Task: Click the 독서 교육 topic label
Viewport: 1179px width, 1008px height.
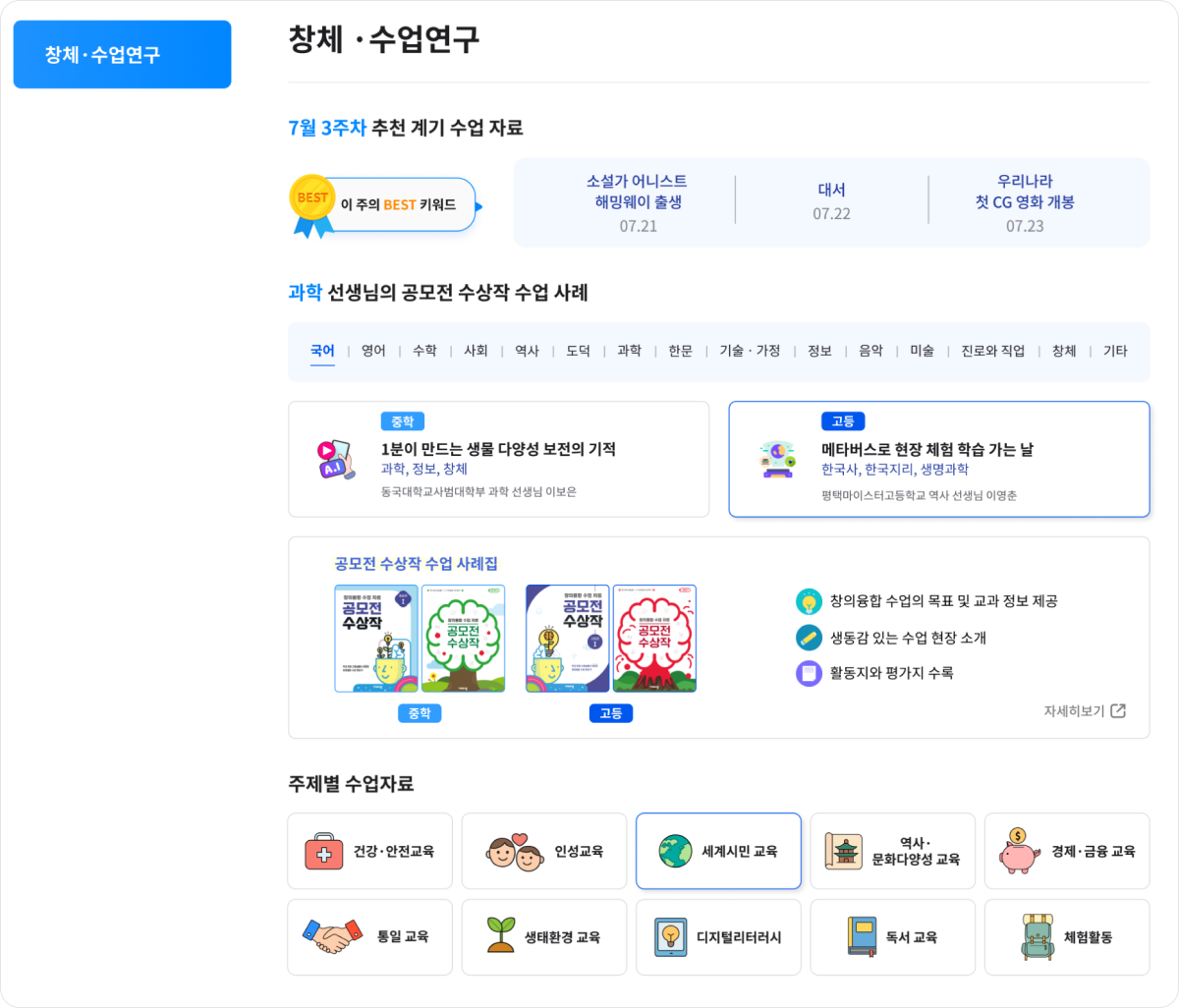Action: [912, 937]
